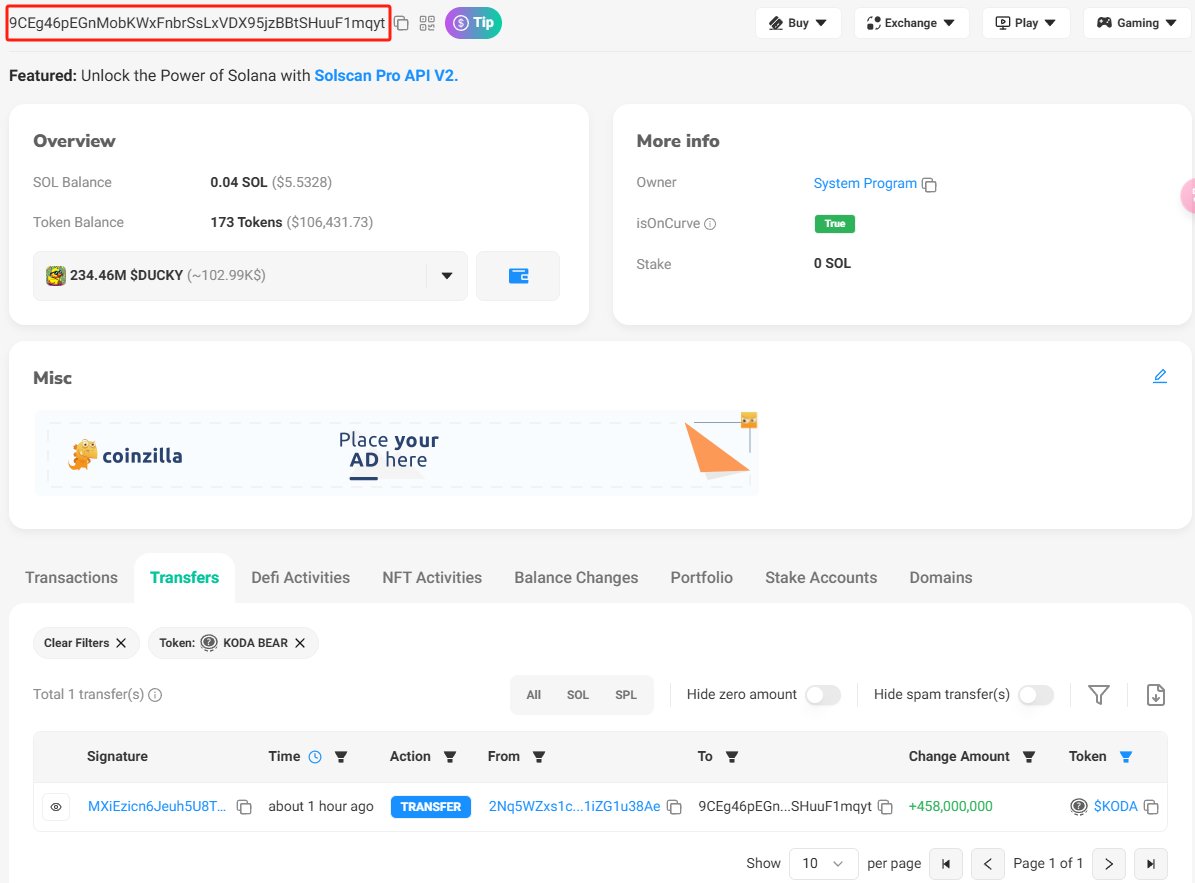
Task: View details via the row eye icon
Action: [x=56, y=807]
